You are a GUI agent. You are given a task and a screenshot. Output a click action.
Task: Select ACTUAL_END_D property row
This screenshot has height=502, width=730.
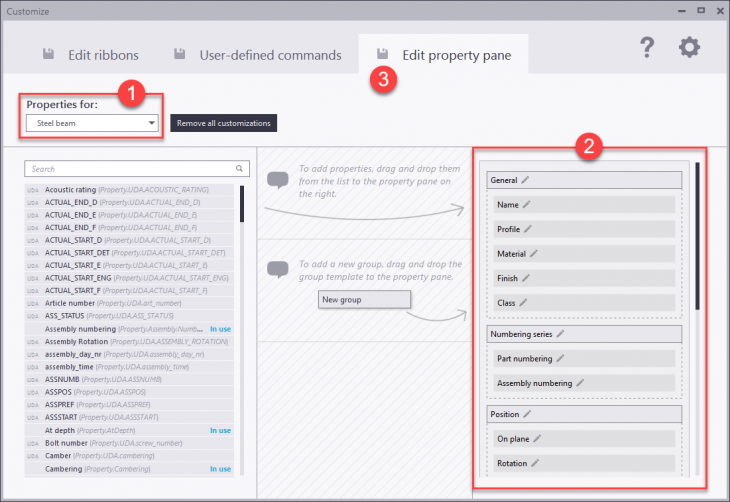[x=129, y=202]
